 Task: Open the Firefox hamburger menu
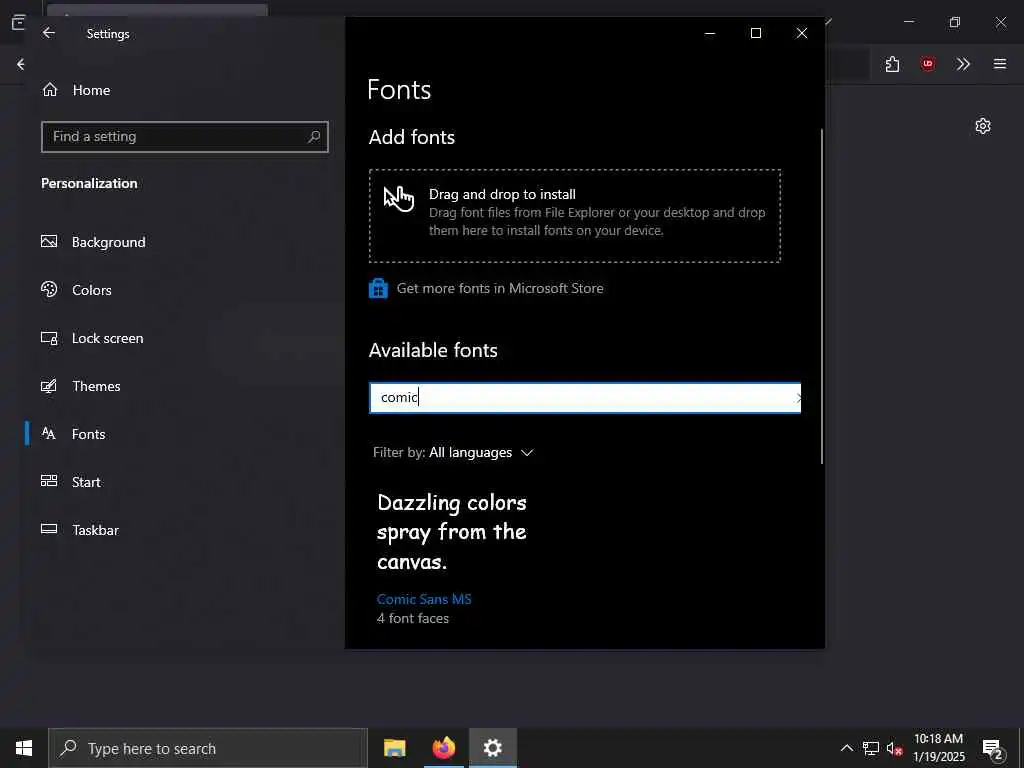point(1000,64)
